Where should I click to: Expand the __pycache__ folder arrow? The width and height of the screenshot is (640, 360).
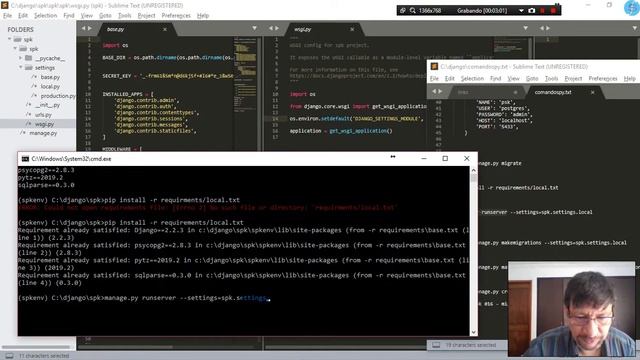(x=20, y=58)
